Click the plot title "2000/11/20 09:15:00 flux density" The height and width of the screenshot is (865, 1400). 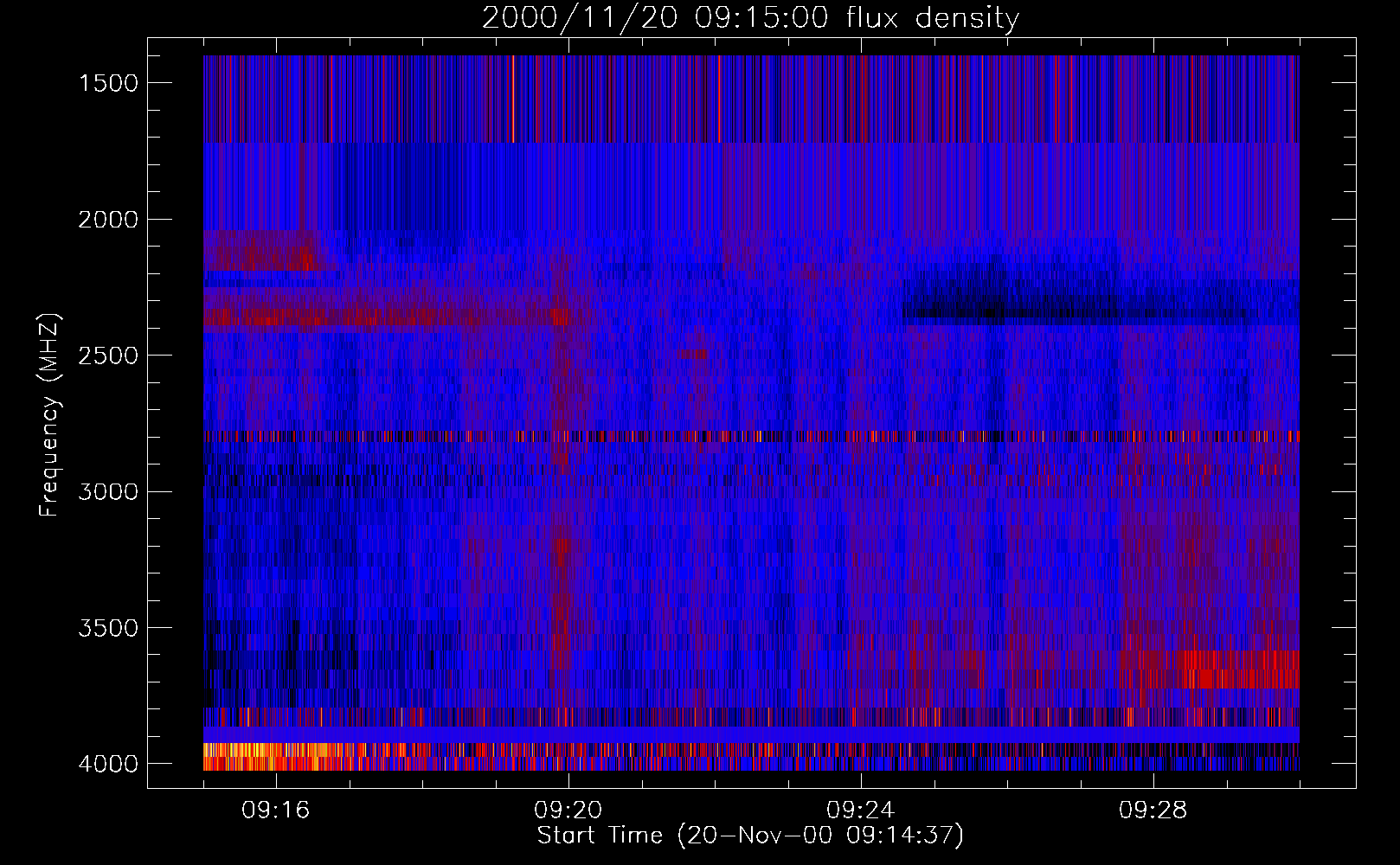(x=750, y=18)
